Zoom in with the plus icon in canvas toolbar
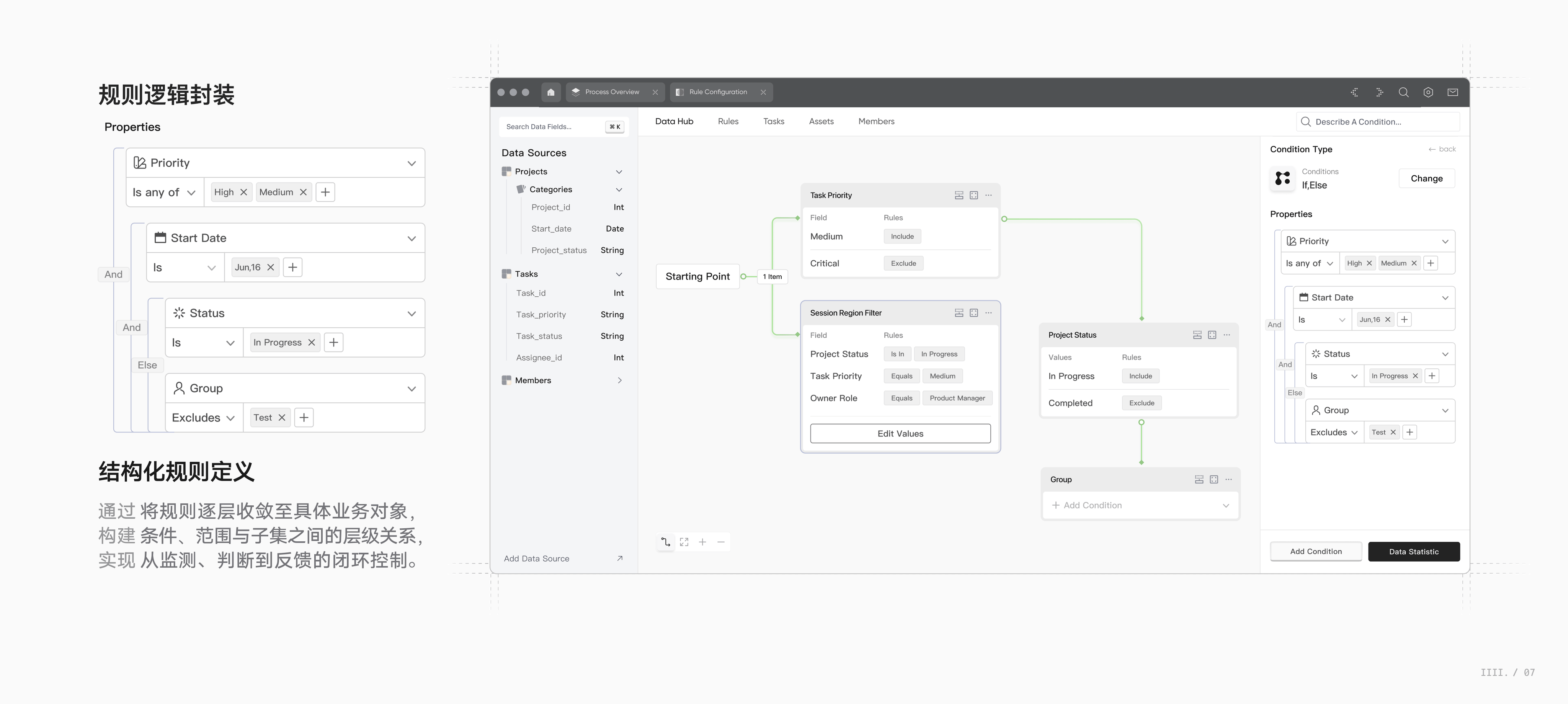Image resolution: width=1568 pixels, height=704 pixels. [x=702, y=542]
